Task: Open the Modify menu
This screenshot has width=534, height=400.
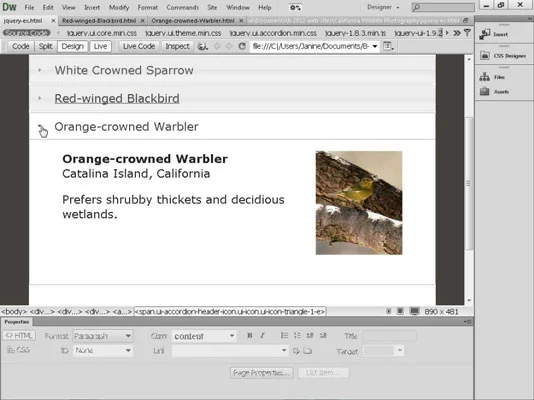Action: pos(119,7)
